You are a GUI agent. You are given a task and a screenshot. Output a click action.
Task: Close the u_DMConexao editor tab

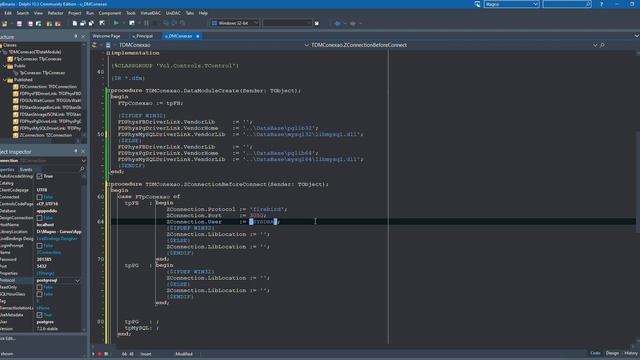pyautogui.click(x=198, y=36)
